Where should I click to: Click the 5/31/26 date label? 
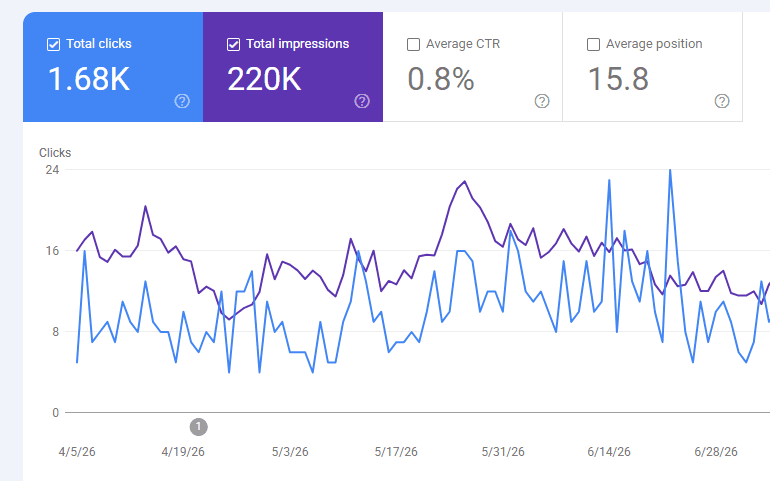click(x=503, y=452)
